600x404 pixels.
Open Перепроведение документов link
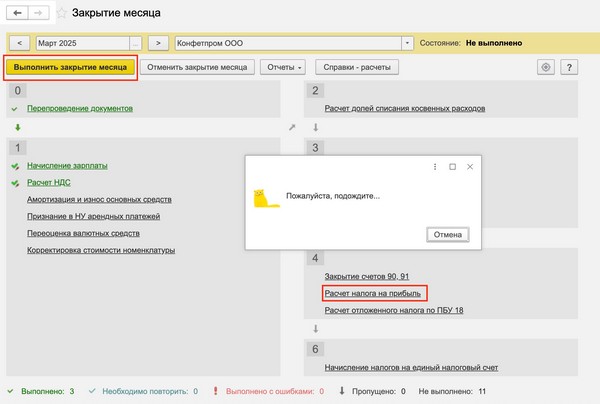pos(80,108)
